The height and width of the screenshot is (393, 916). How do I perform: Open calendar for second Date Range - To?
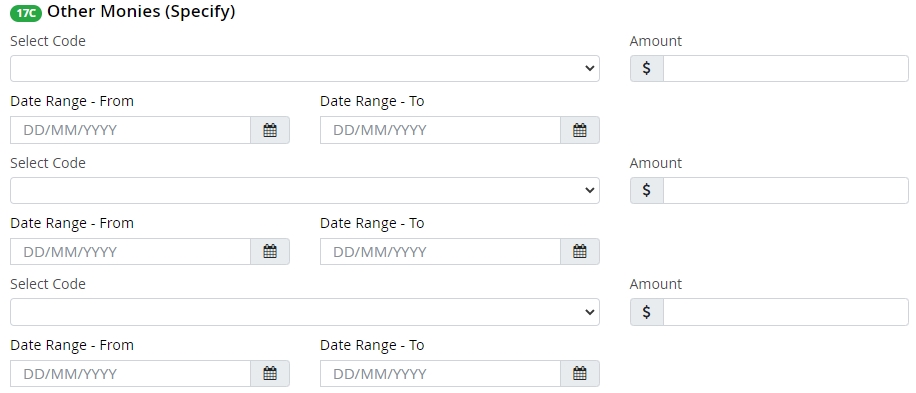pos(580,252)
